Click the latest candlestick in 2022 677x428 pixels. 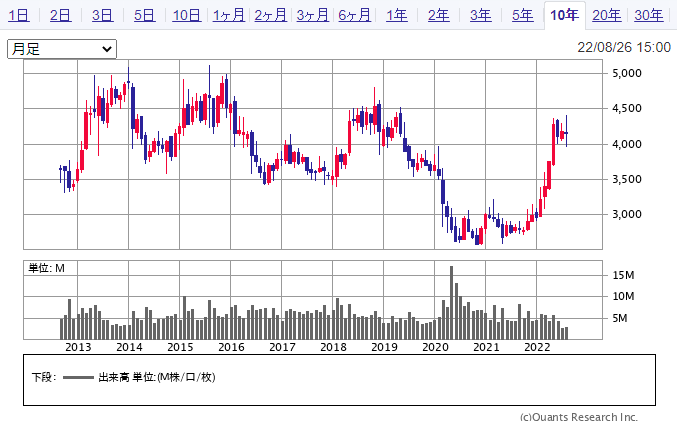(566, 131)
